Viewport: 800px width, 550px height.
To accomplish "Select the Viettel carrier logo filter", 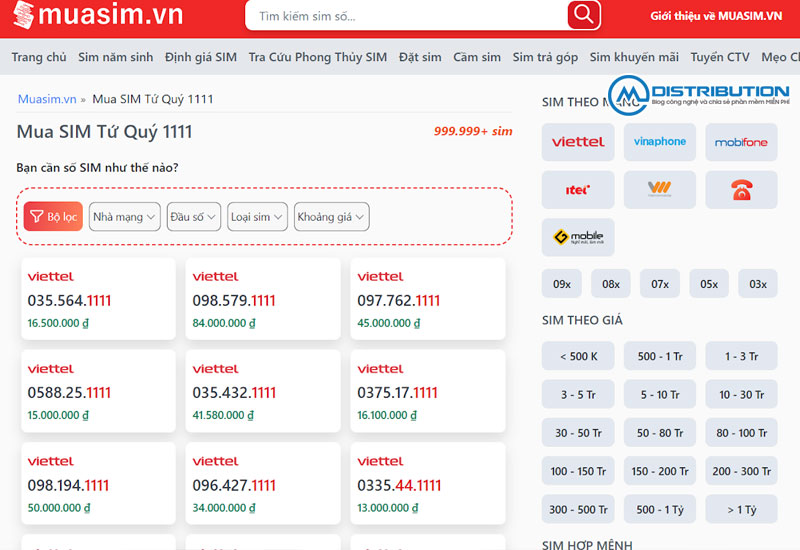I will point(578,142).
